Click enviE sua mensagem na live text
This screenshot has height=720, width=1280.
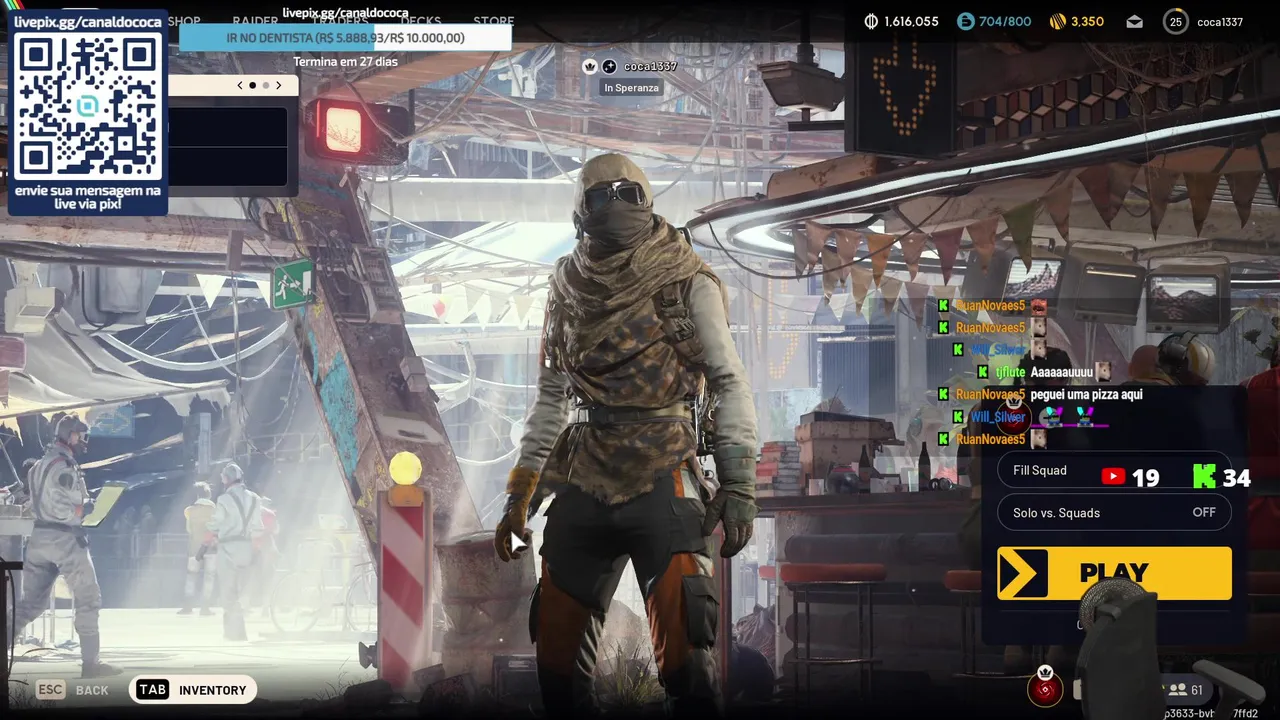[x=88, y=197]
